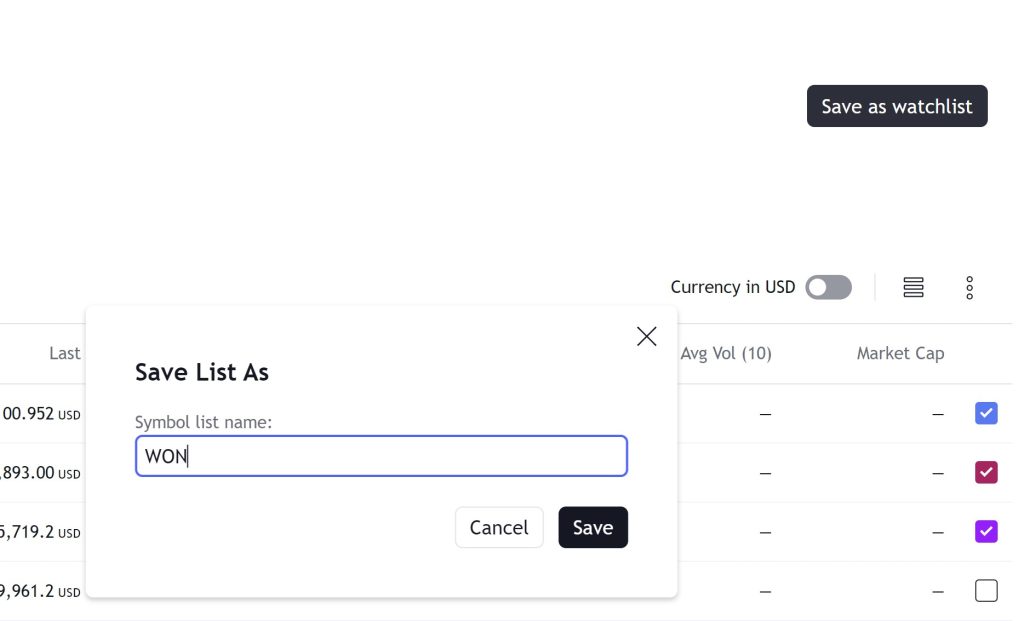Click the Symbol list name input field

[381, 456]
